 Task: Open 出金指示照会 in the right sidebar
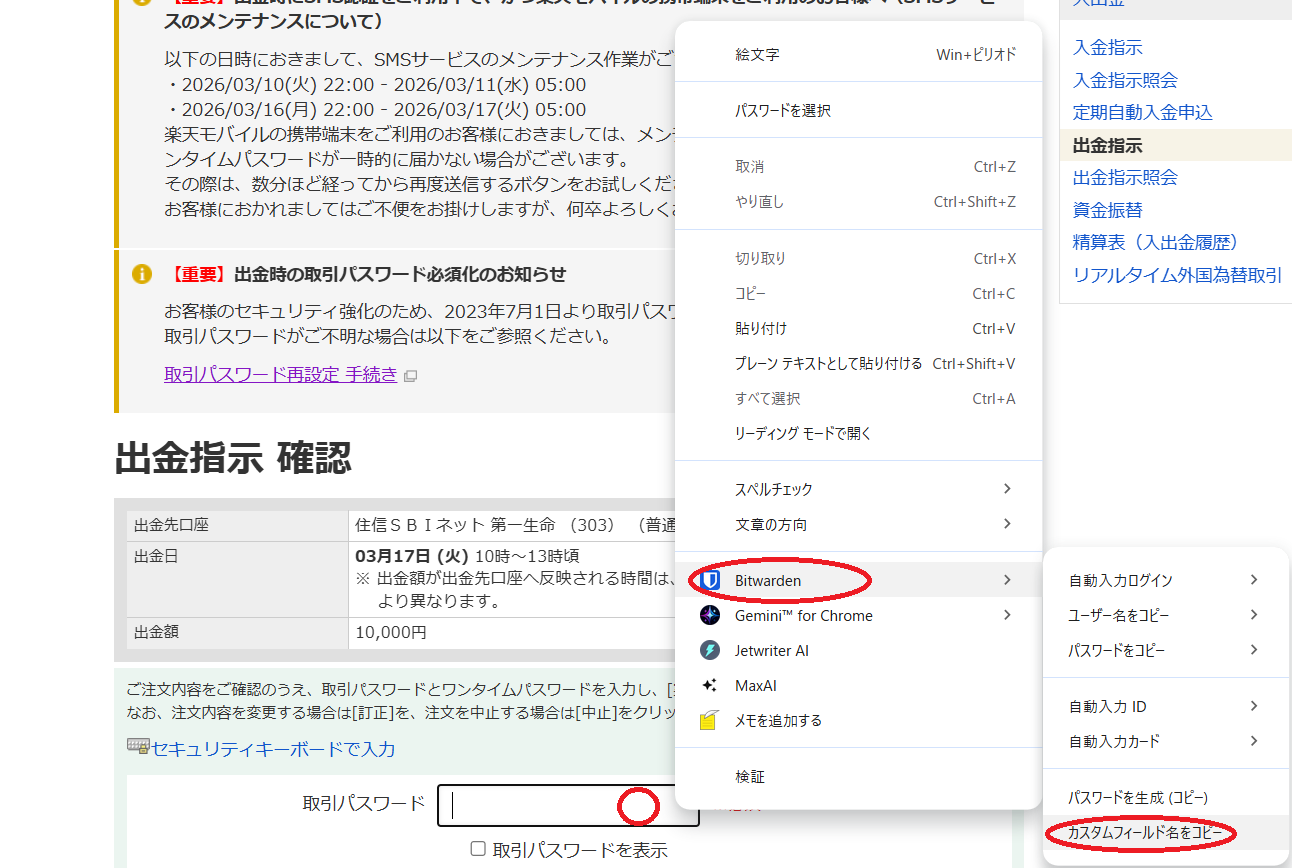(x=1125, y=177)
